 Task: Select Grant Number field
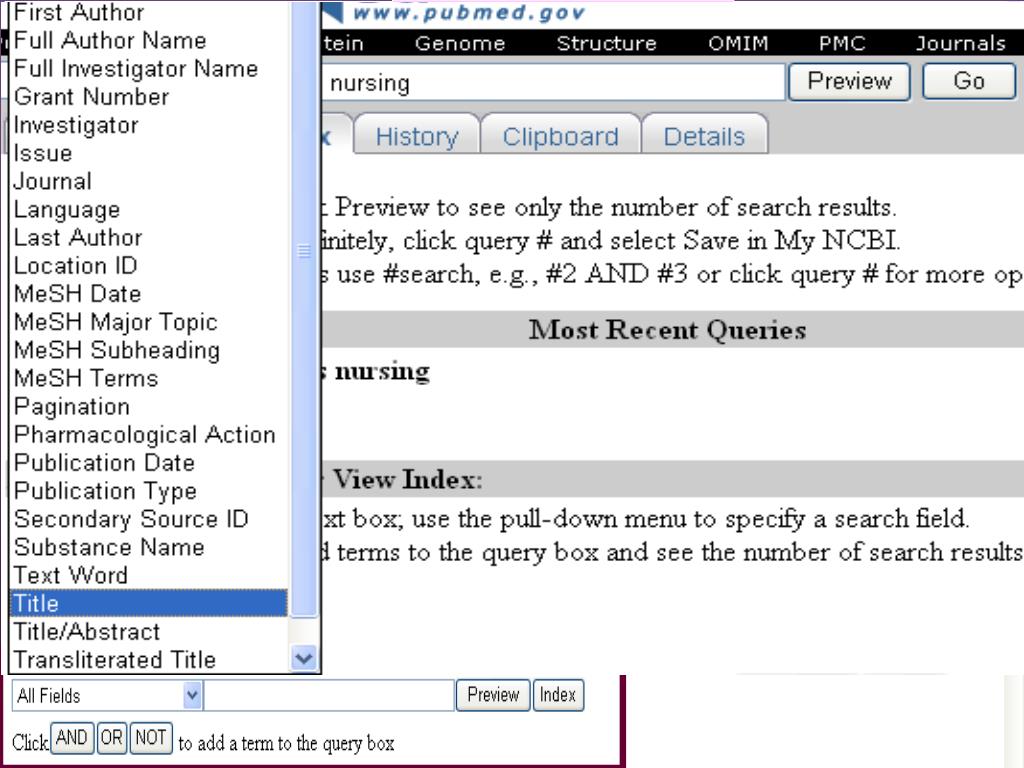pyautogui.click(x=149, y=97)
